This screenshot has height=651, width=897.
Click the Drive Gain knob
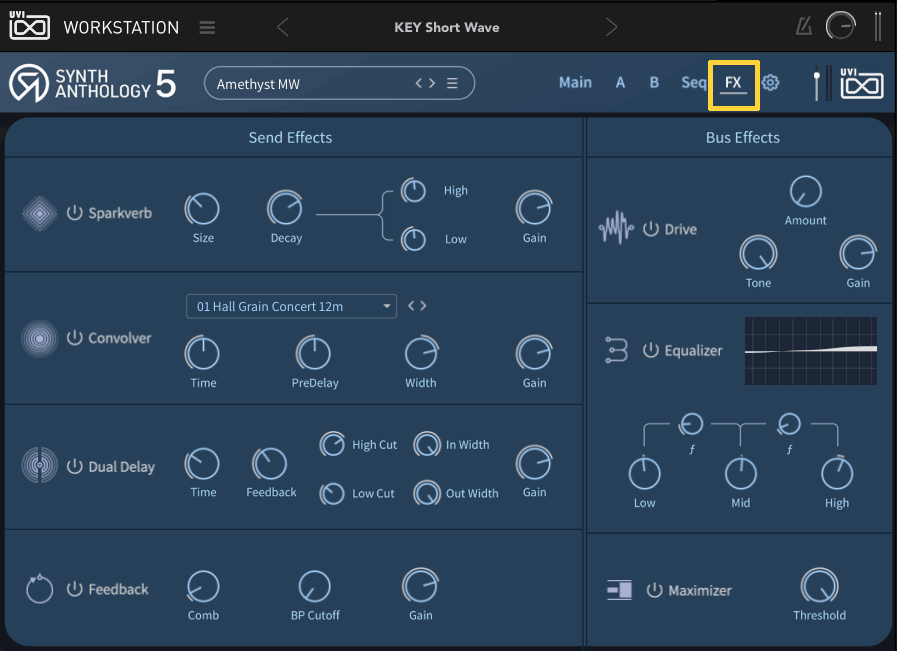click(858, 253)
